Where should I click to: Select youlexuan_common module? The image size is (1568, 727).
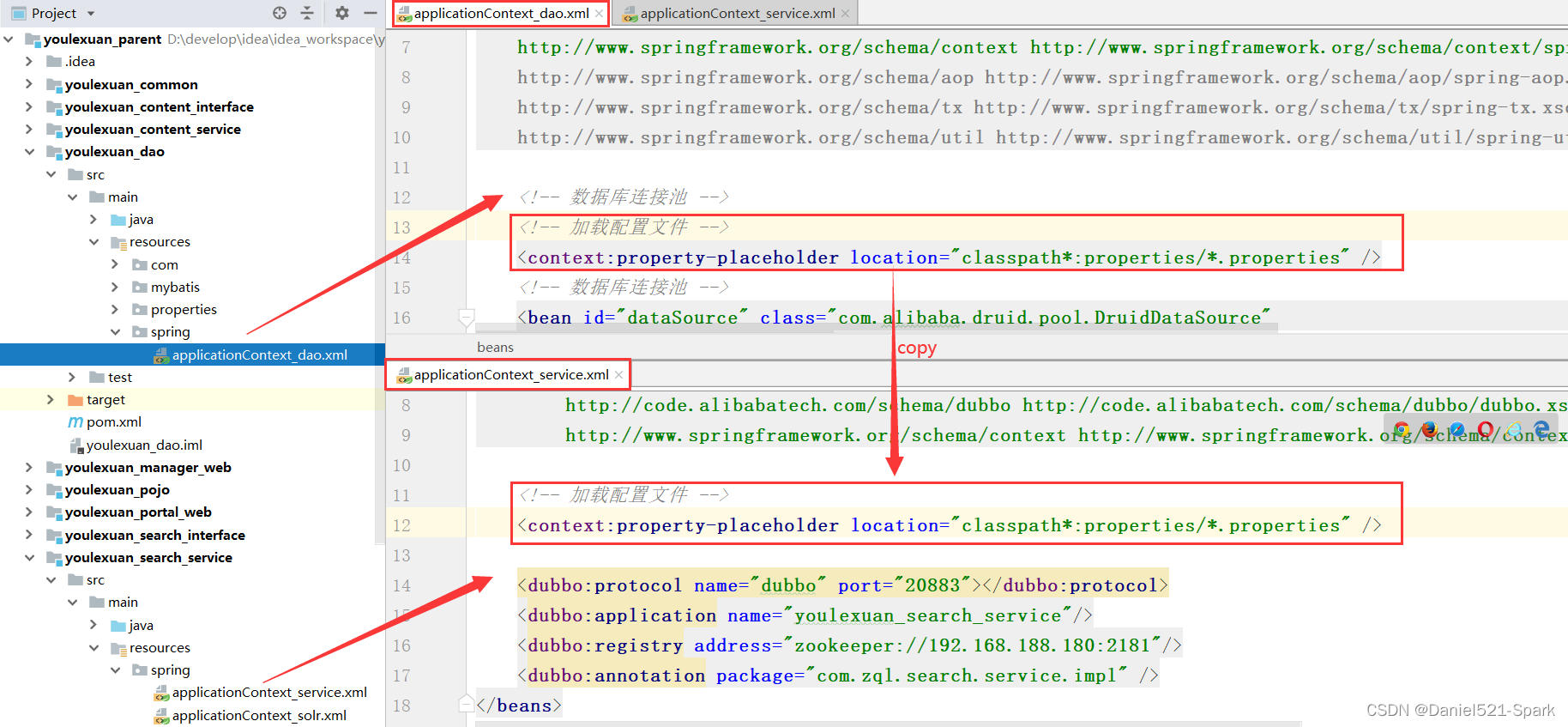coord(131,84)
